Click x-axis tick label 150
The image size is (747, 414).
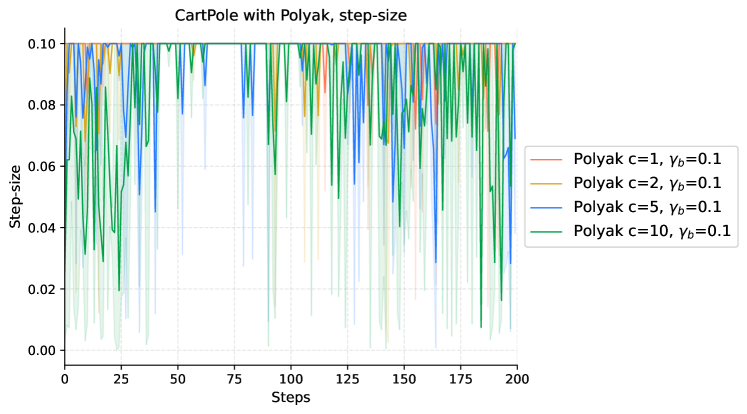tap(404, 379)
